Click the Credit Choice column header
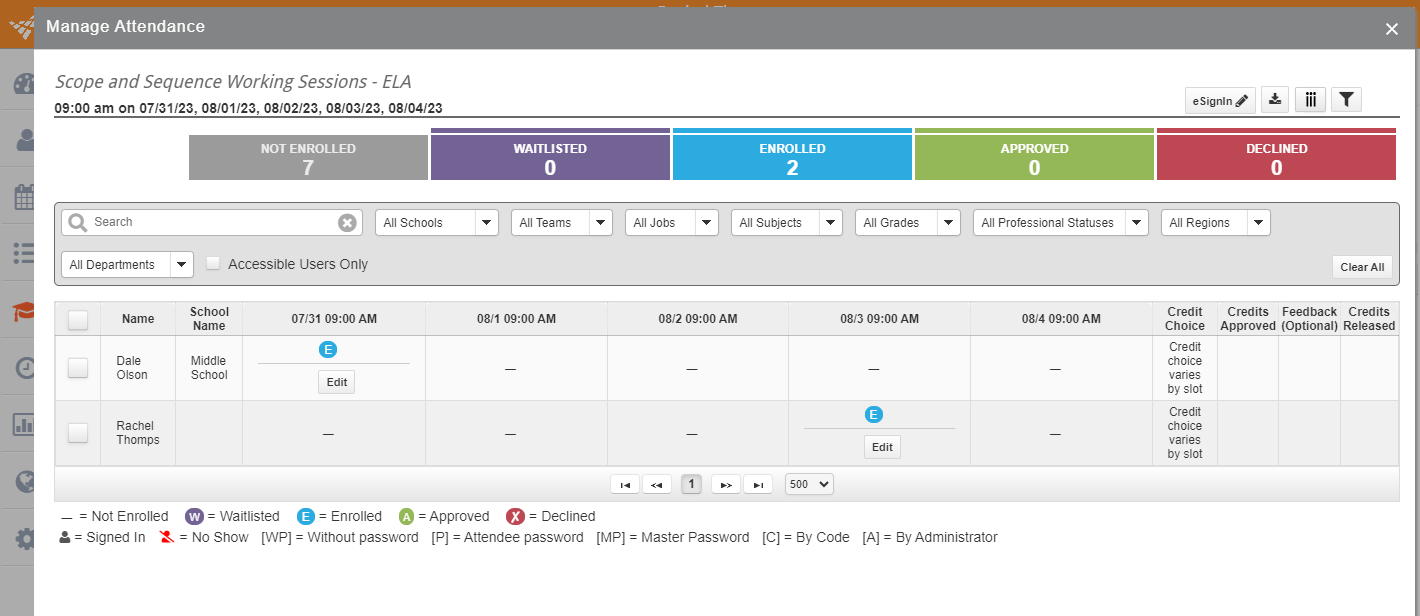This screenshot has width=1420, height=616. (1185, 319)
